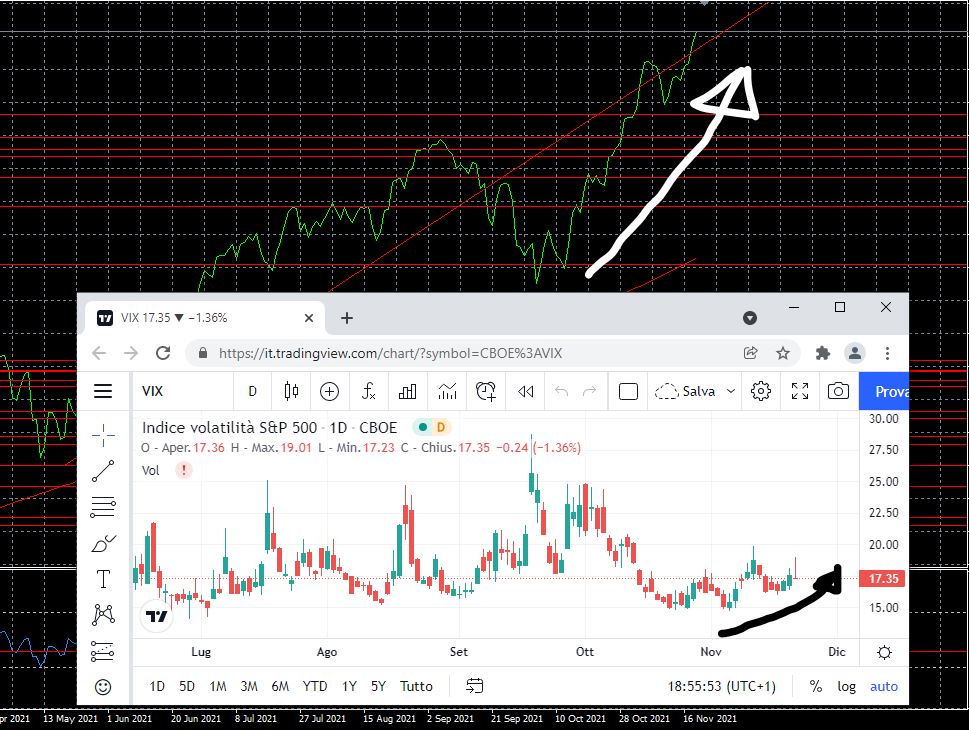
Task: Select the Fibonacci retracement tool
Action: pos(103,507)
